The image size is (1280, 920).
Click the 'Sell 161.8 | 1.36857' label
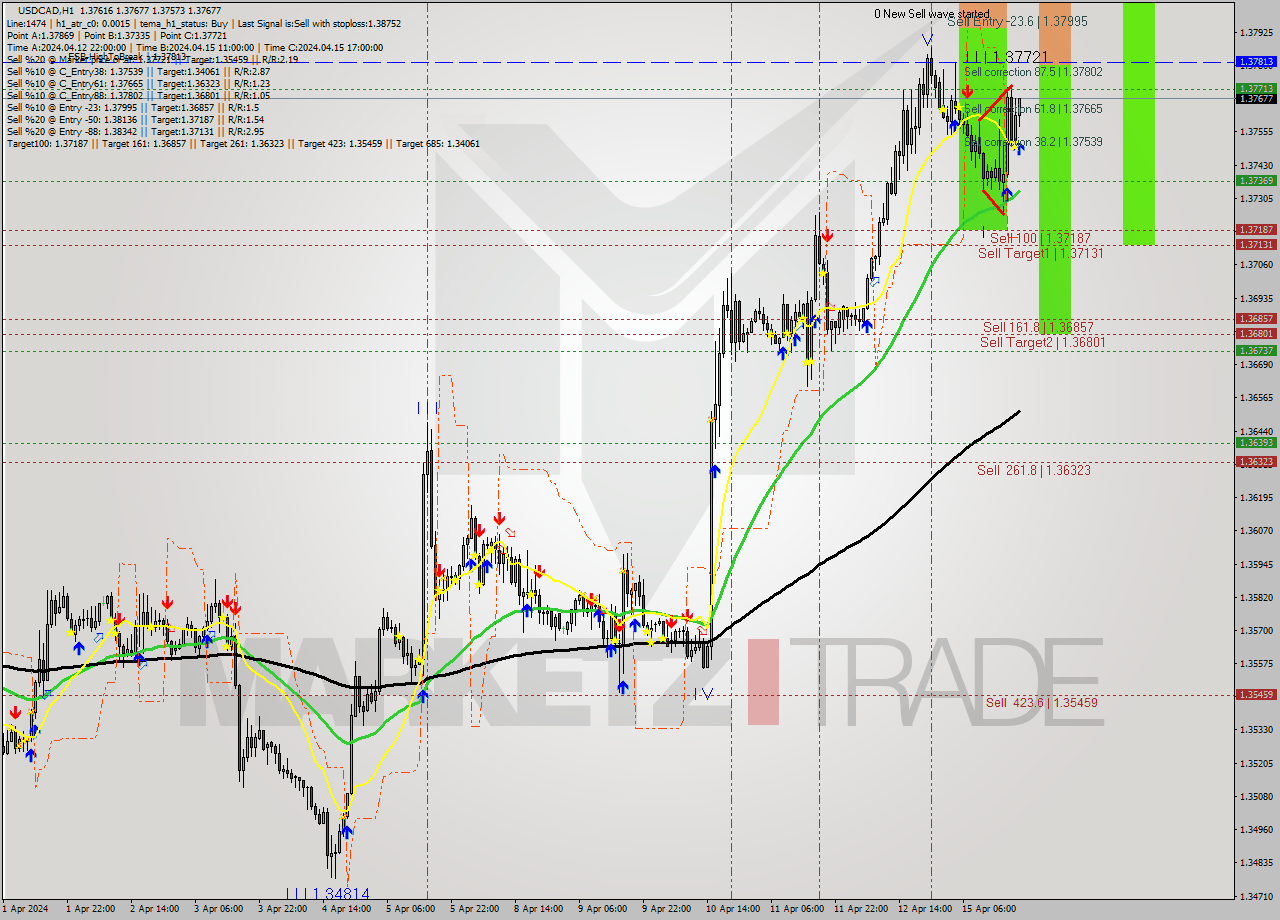(1038, 328)
